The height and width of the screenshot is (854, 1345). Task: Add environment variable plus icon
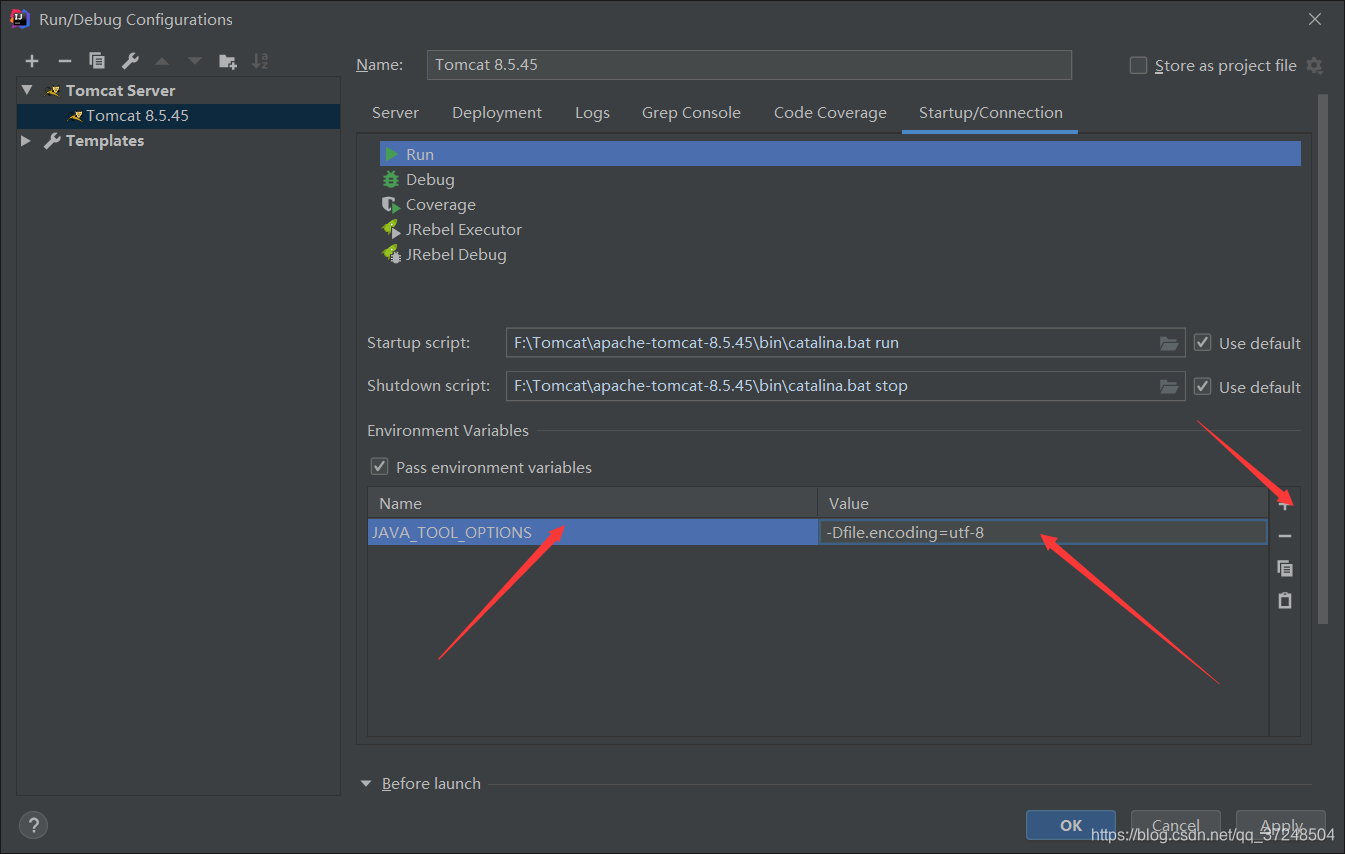point(1285,504)
